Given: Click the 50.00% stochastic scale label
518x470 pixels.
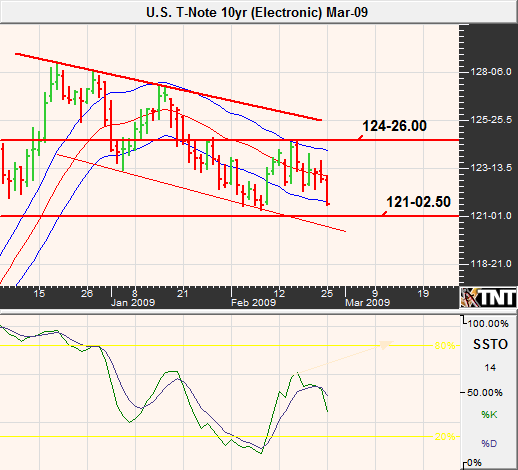Looking at the screenshot, I should tap(485, 393).
